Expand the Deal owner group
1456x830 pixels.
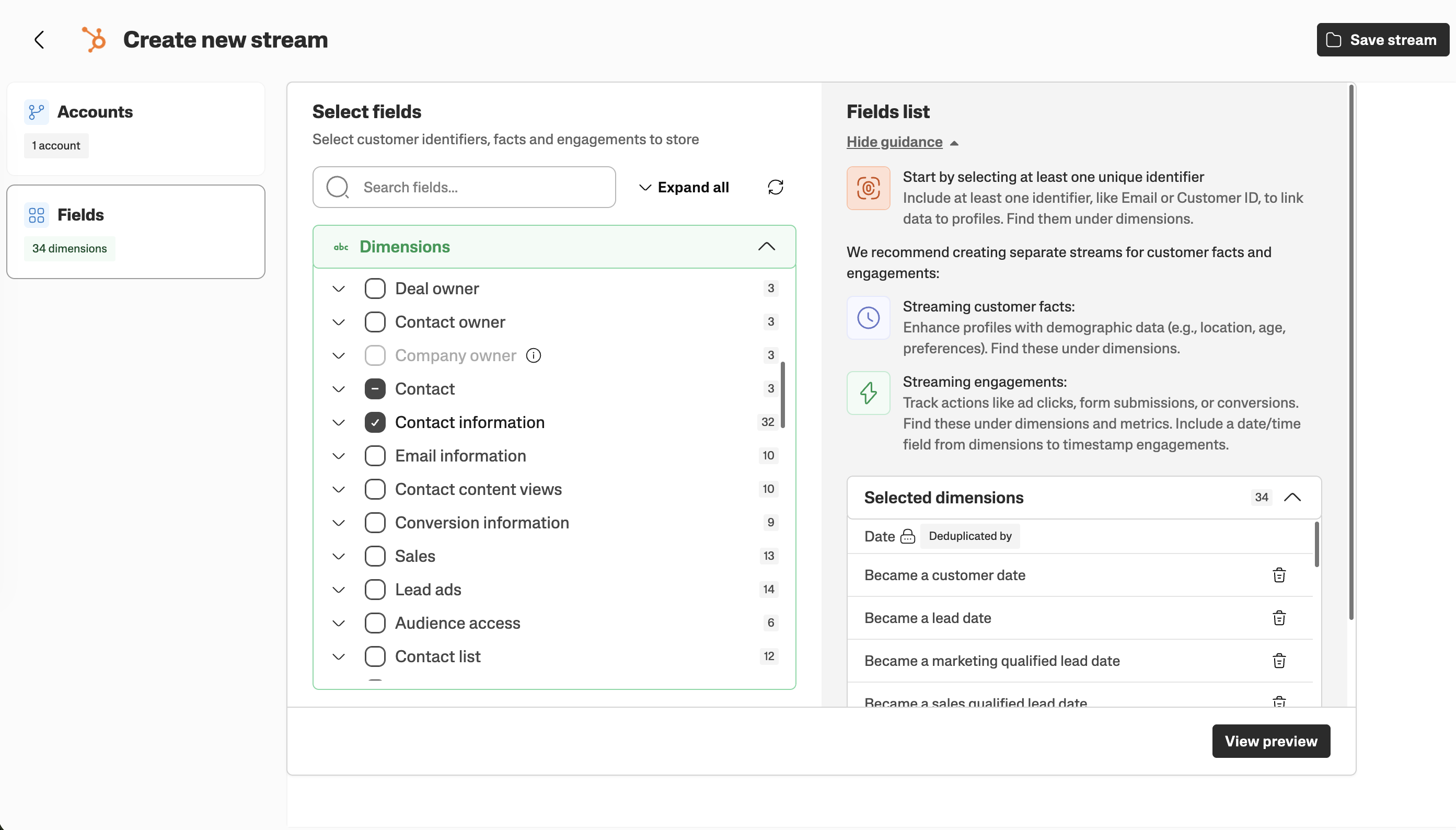click(339, 289)
